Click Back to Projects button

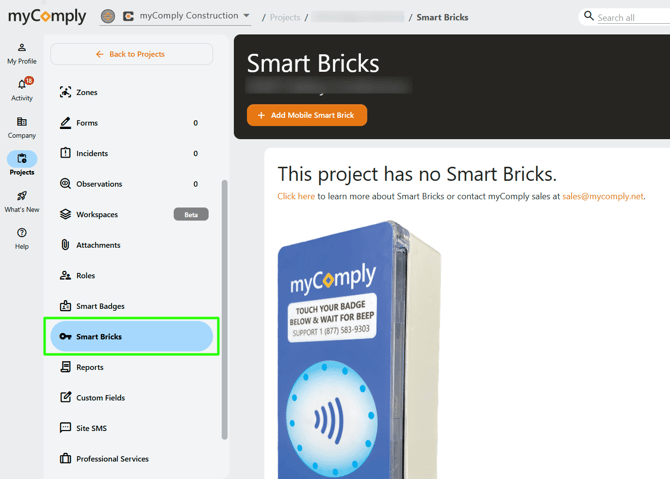(132, 54)
